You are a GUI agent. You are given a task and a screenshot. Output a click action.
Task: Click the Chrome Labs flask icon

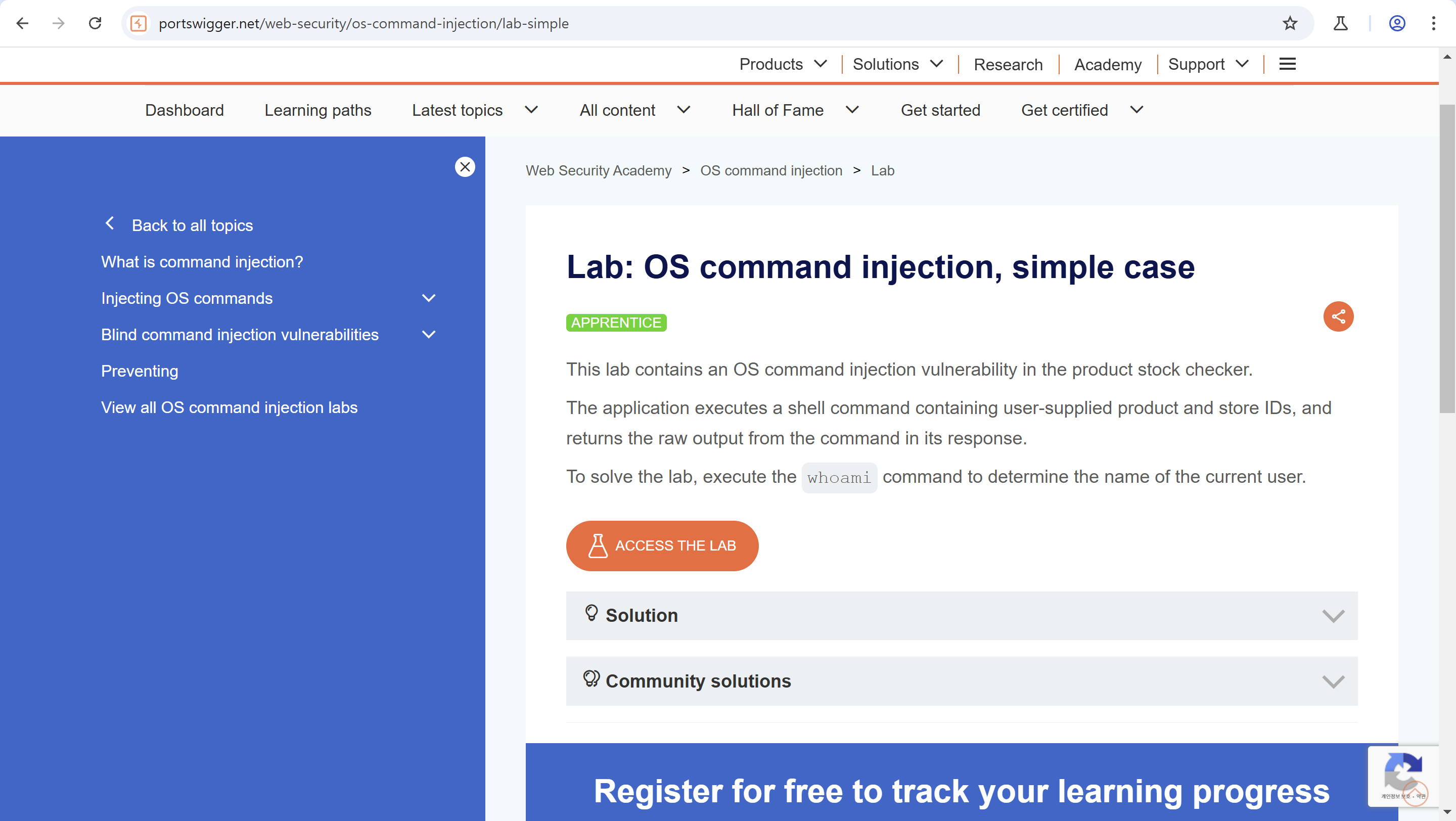pos(1340,23)
